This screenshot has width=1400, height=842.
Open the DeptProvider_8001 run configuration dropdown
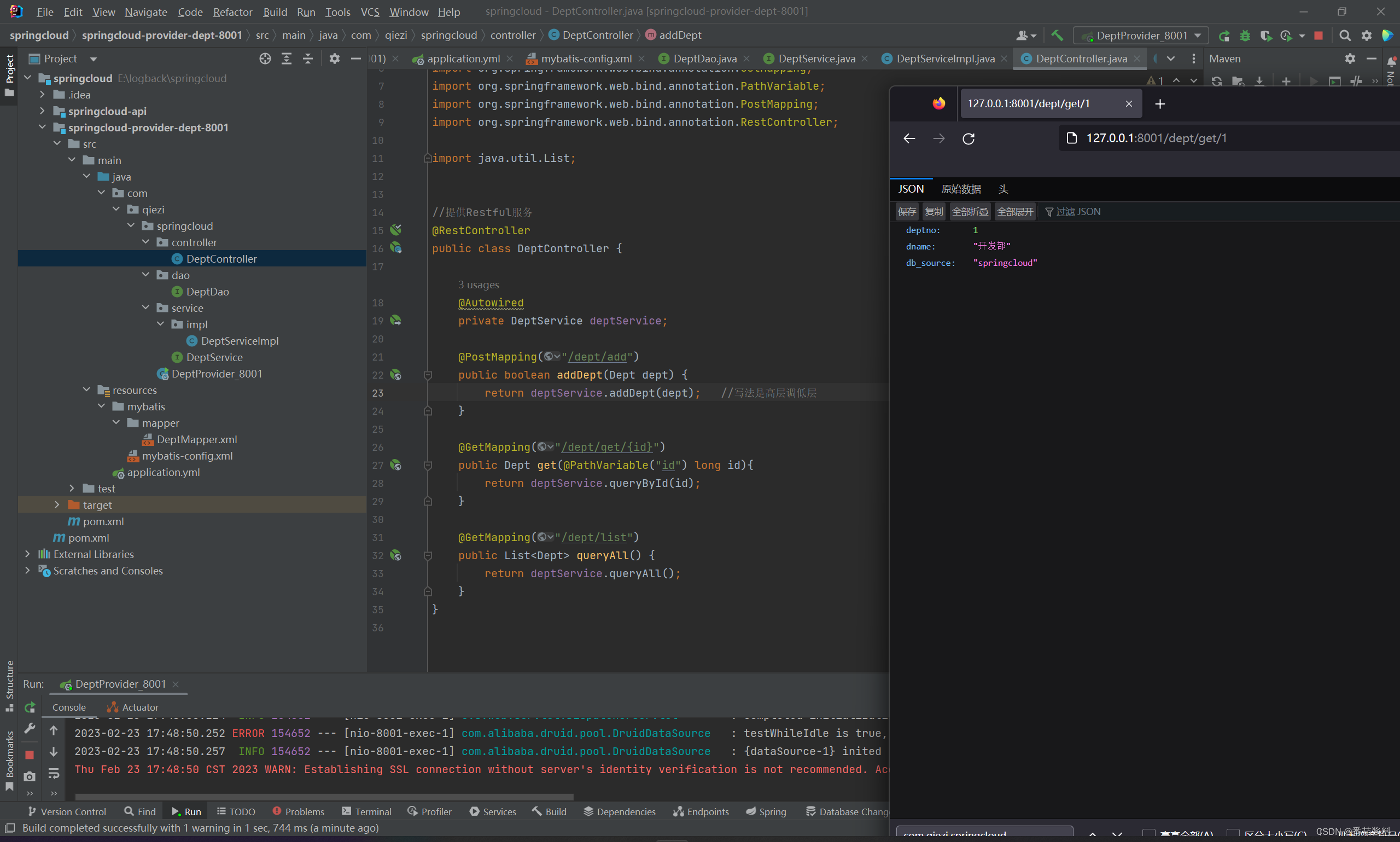pyautogui.click(x=1142, y=36)
